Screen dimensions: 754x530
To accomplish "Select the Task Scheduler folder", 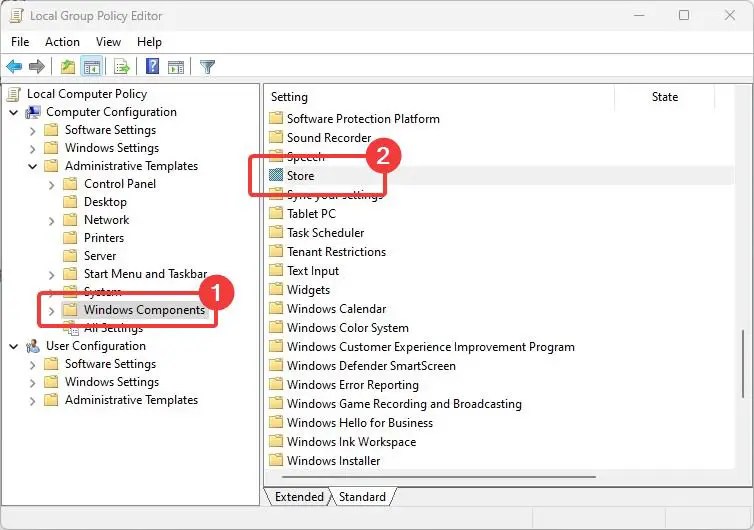I will click(326, 232).
